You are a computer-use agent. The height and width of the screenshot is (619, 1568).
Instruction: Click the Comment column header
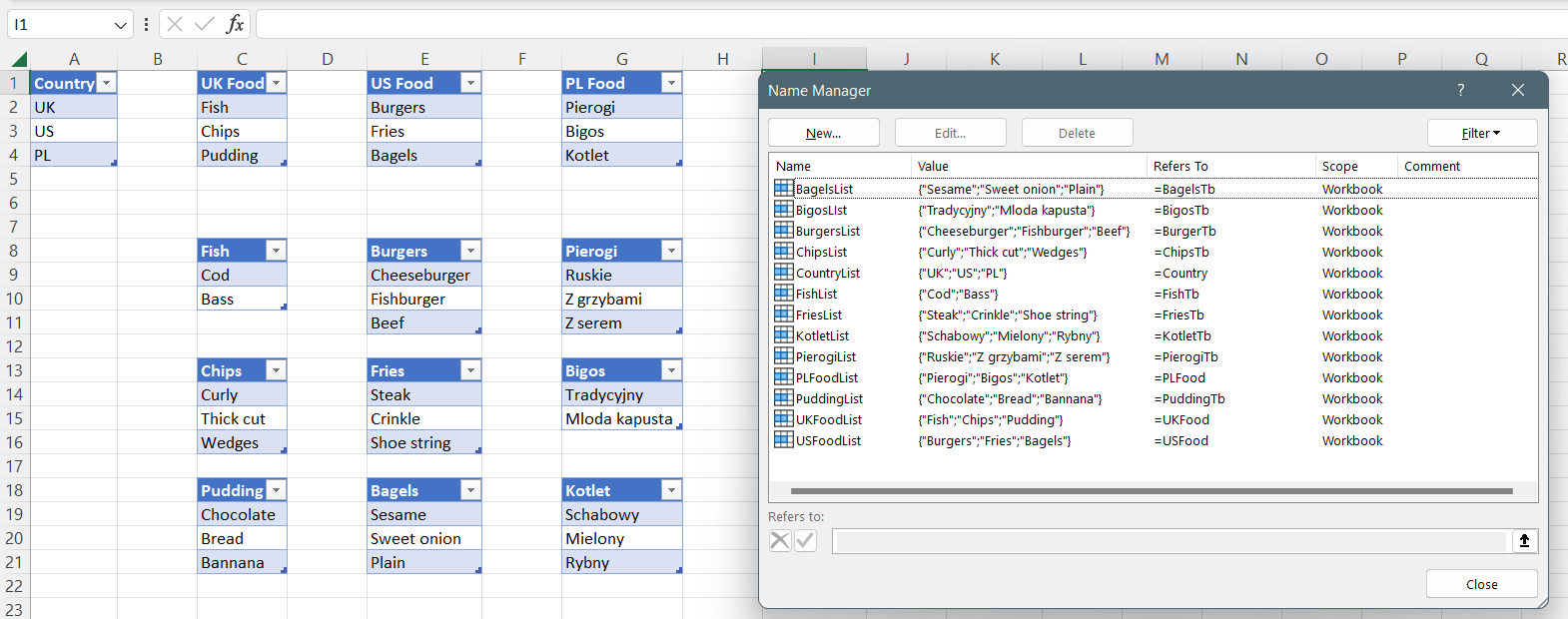pyautogui.click(x=1467, y=166)
